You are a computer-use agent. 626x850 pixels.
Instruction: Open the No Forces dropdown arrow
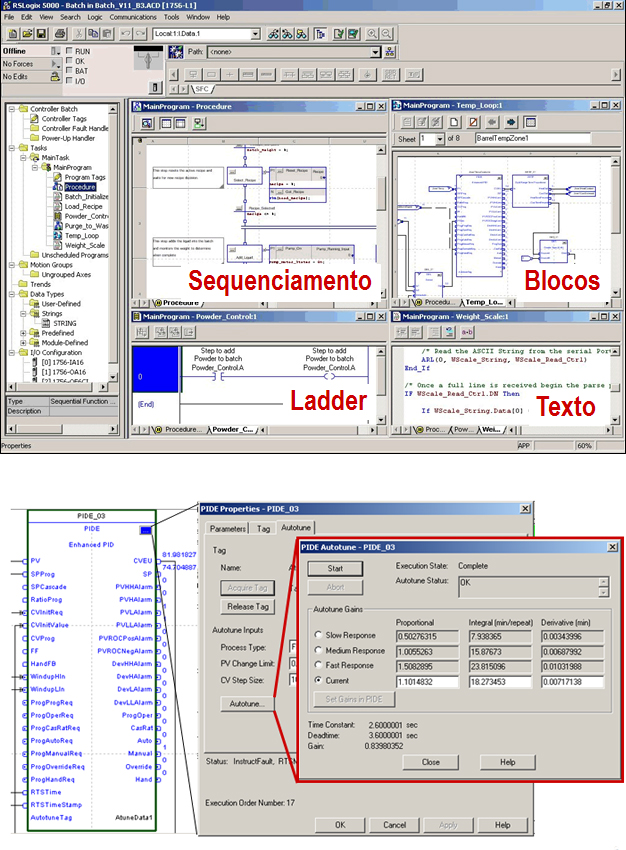(56, 64)
